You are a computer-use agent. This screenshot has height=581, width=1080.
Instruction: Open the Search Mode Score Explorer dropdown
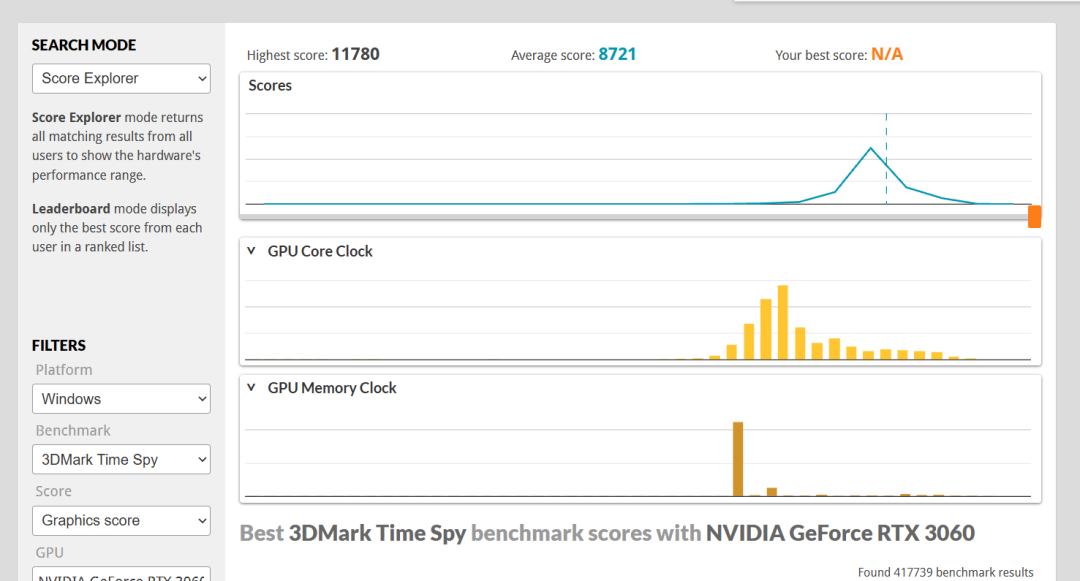point(121,78)
